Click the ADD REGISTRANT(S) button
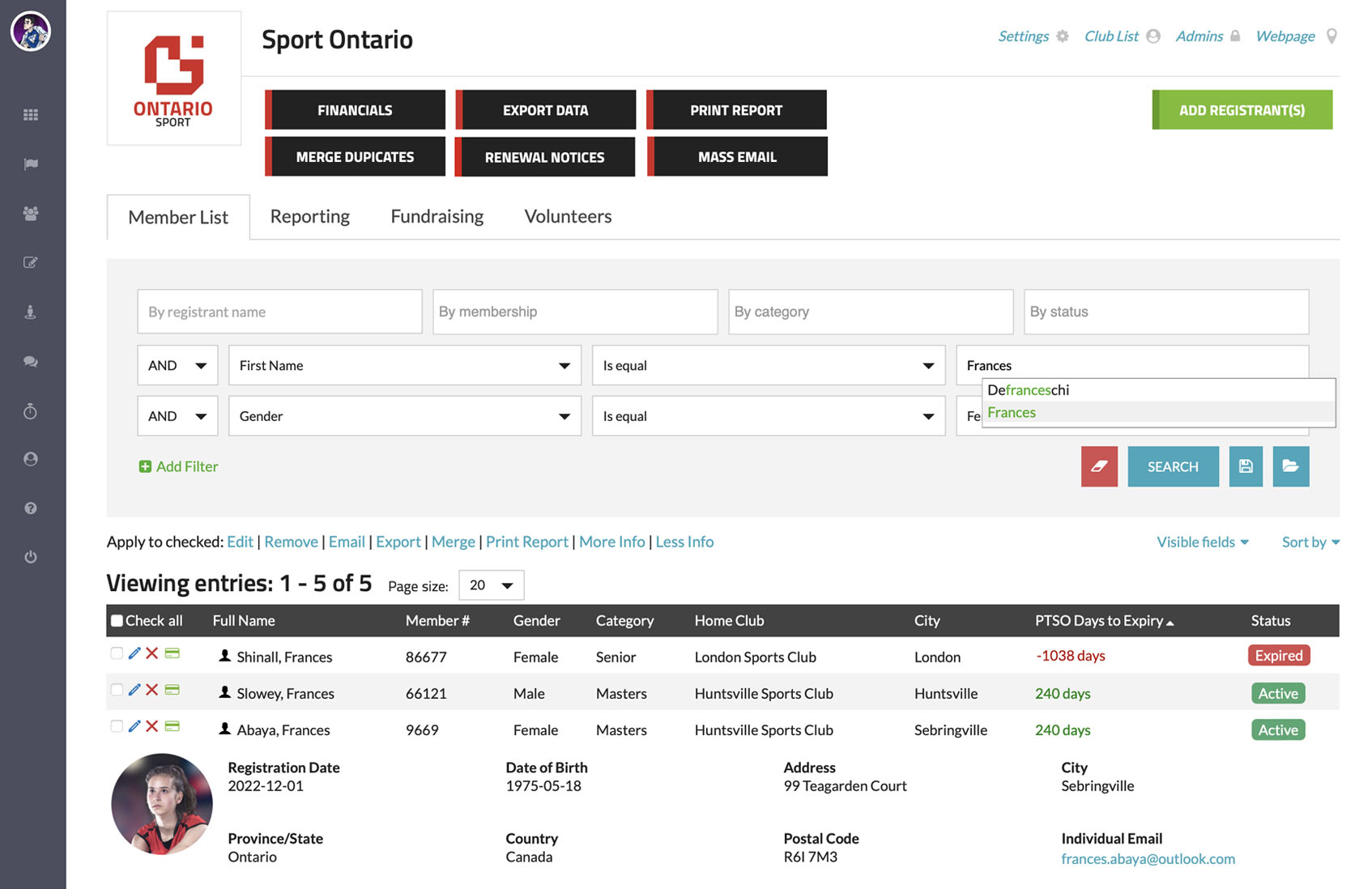 [x=1242, y=109]
